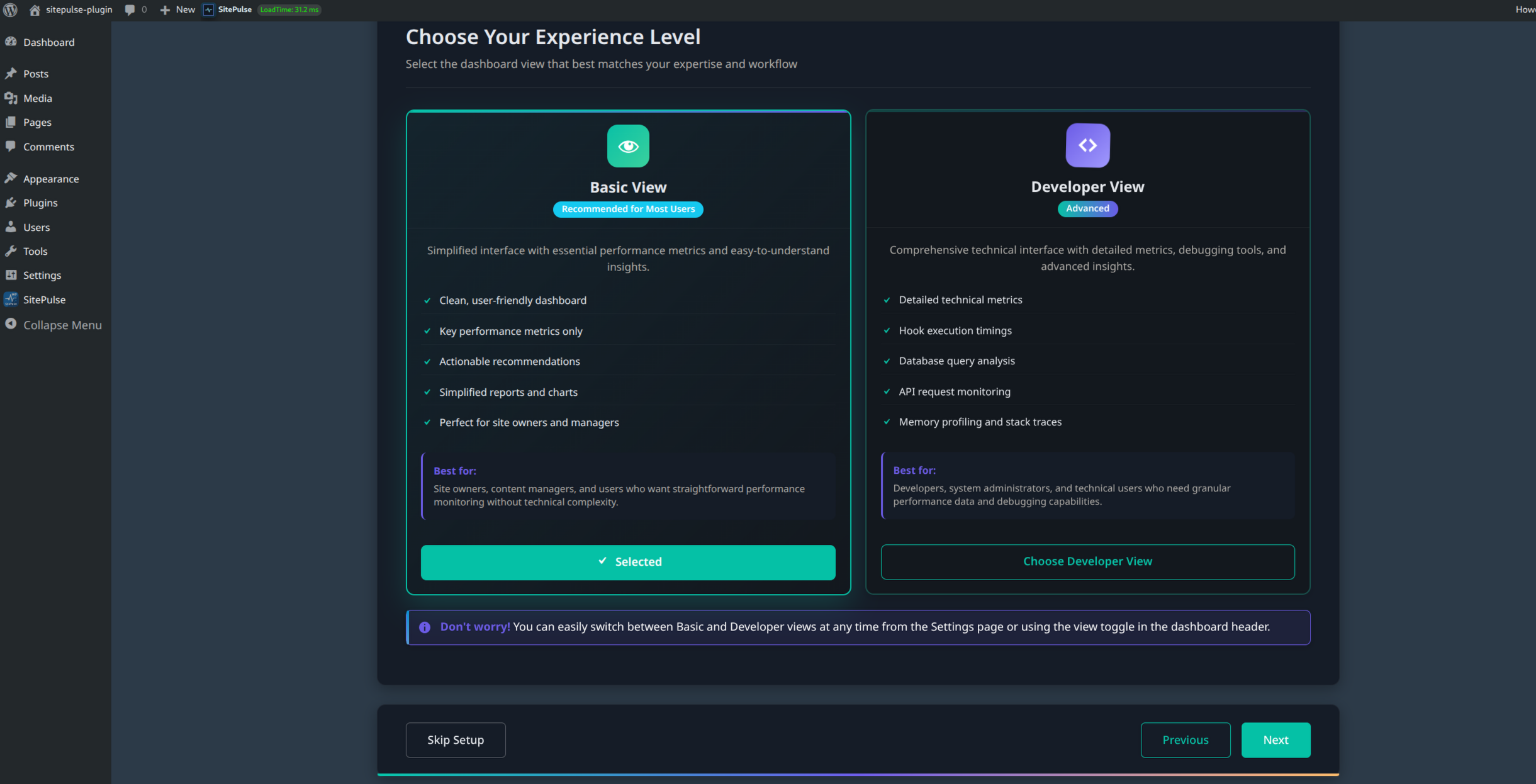Image resolution: width=1536 pixels, height=784 pixels.
Task: Open the SitePulse icon in the admin bar
Action: pyautogui.click(x=210, y=9)
